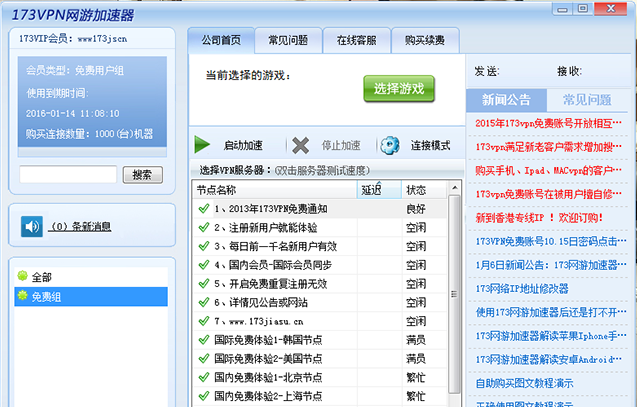Click the green burst icon beside 全部
The image size is (637, 407).
tap(23, 276)
